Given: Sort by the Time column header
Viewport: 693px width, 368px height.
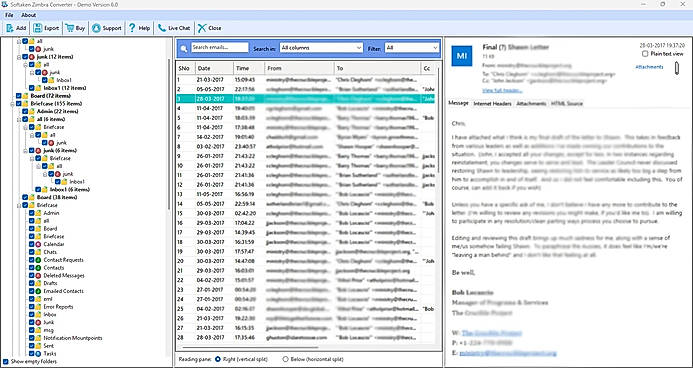Looking at the screenshot, I should [x=249, y=68].
